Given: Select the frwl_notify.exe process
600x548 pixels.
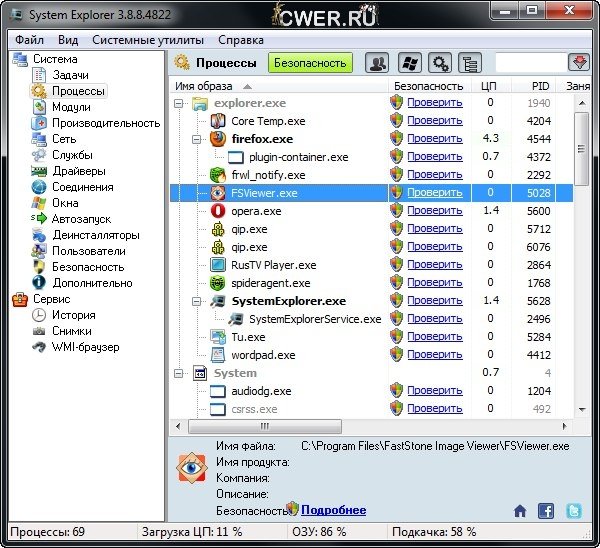Looking at the screenshot, I should [x=268, y=175].
